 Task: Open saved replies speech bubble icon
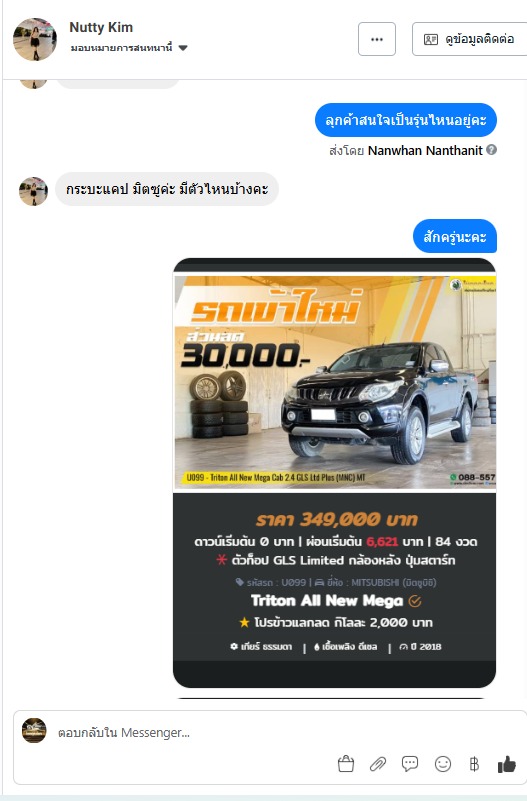point(410,764)
